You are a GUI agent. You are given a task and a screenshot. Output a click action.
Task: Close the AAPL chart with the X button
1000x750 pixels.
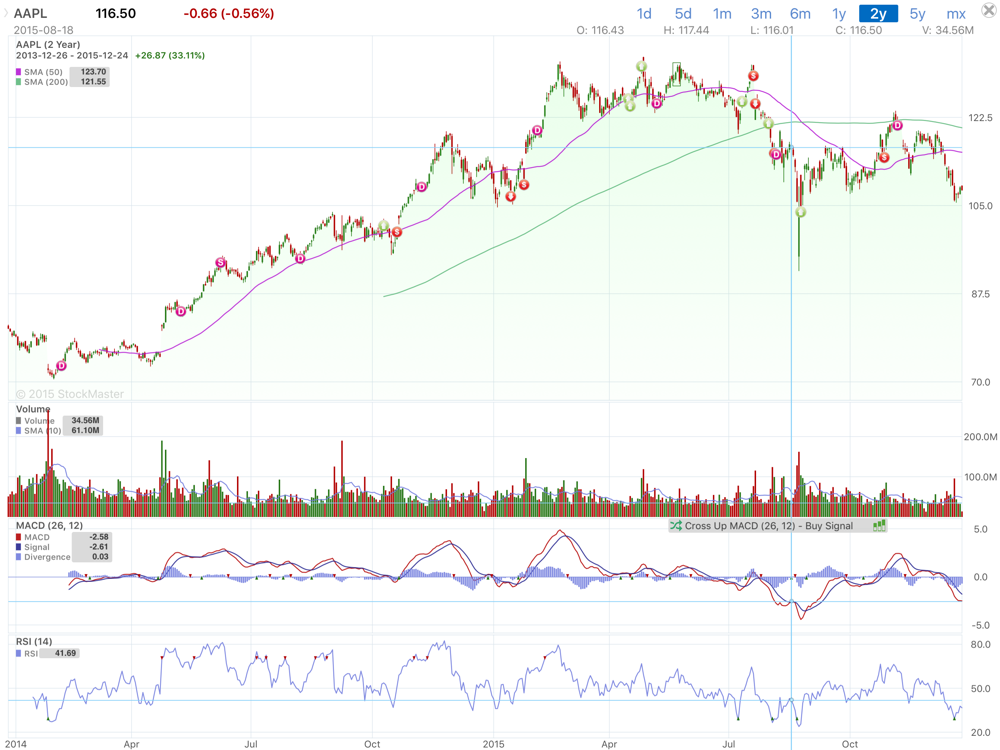pyautogui.click(x=989, y=11)
